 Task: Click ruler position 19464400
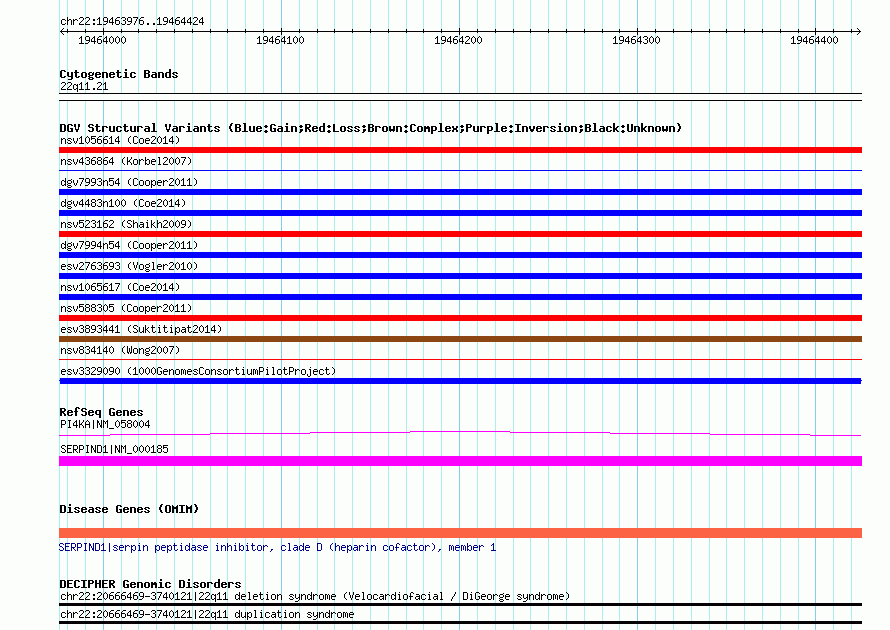pos(814,40)
